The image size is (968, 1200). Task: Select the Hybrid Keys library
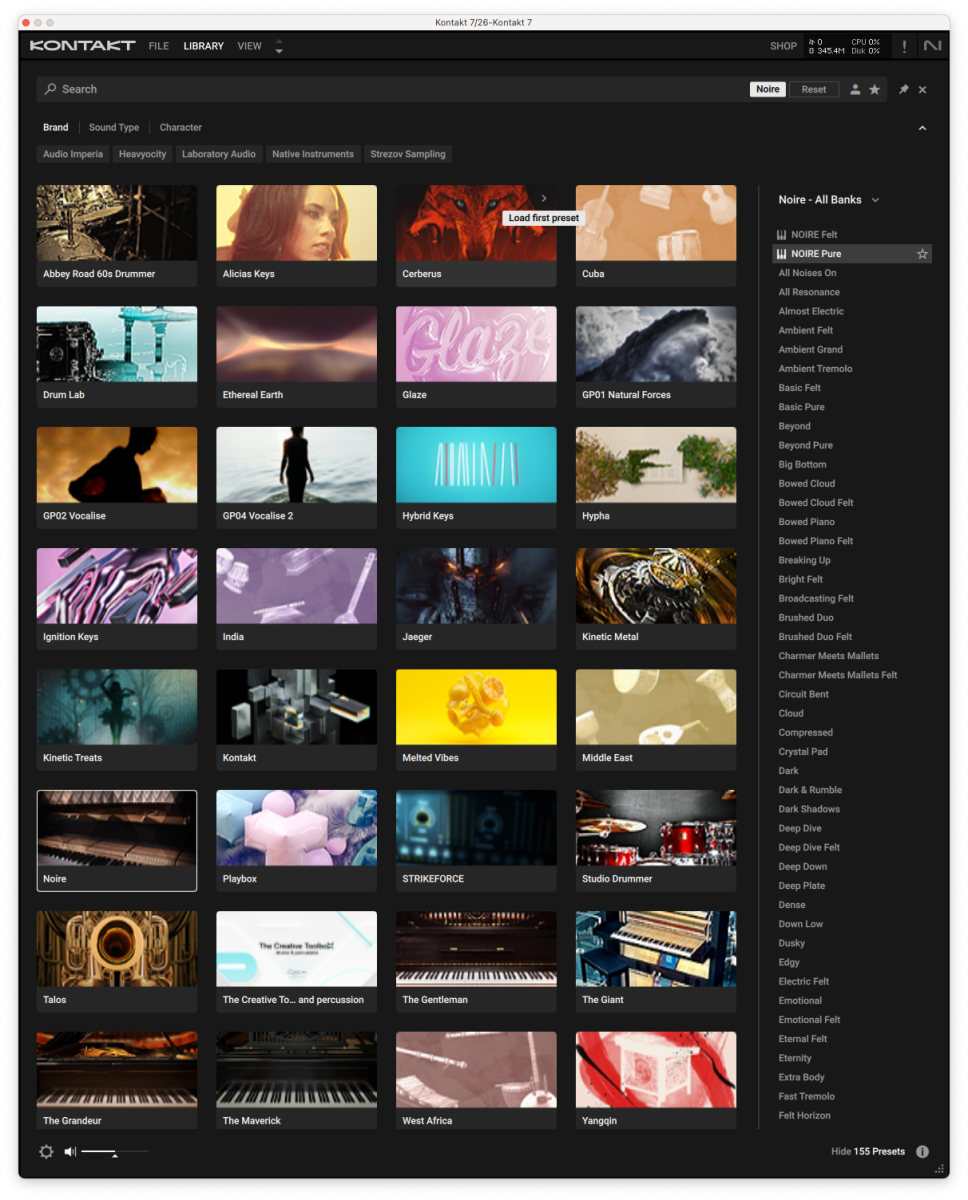coord(476,478)
